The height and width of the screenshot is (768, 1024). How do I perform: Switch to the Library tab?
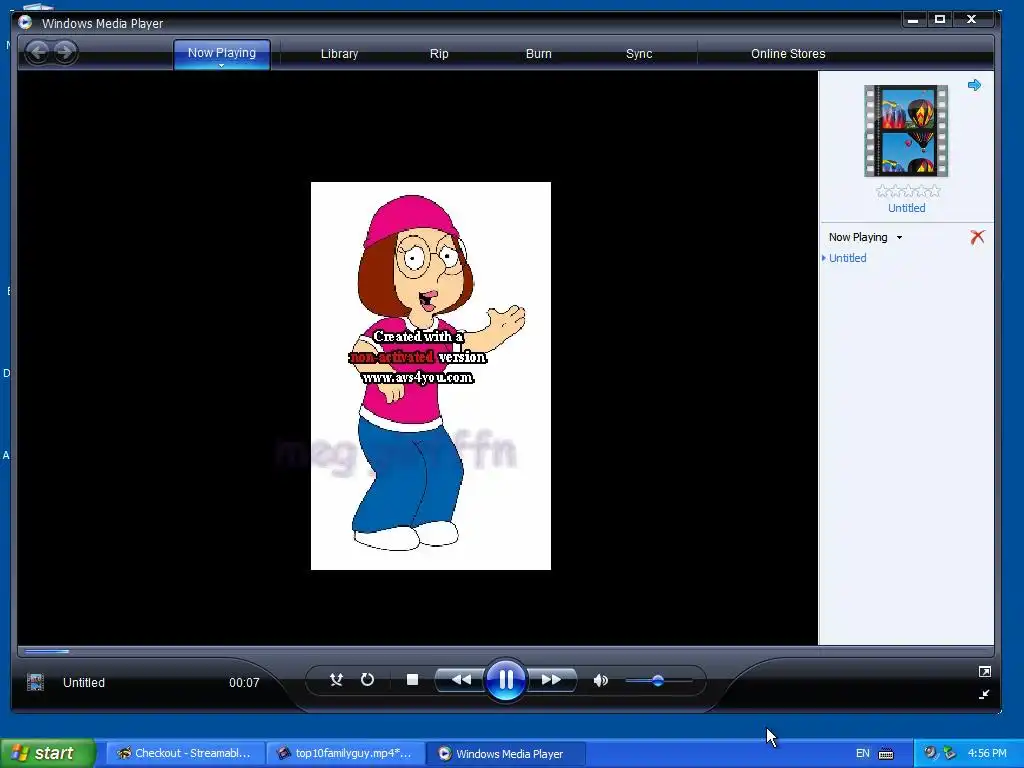point(339,54)
